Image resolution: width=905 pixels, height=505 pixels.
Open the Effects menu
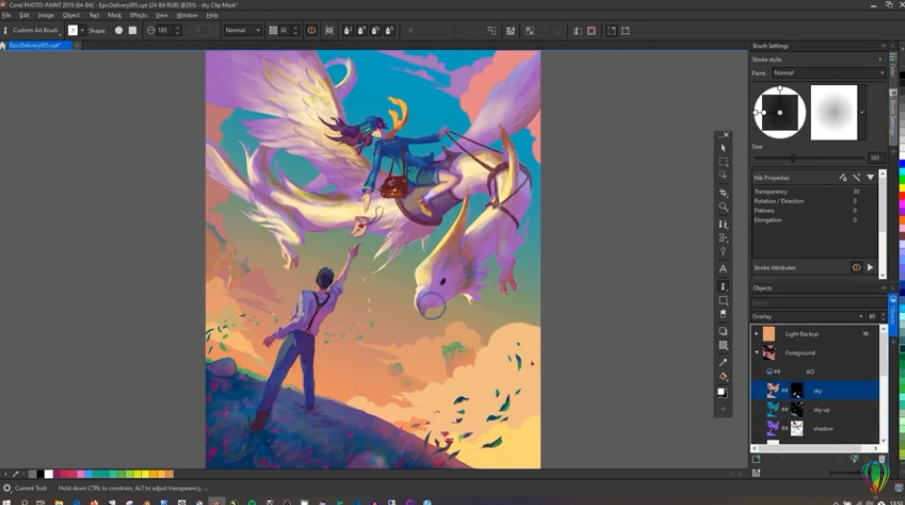[138, 15]
